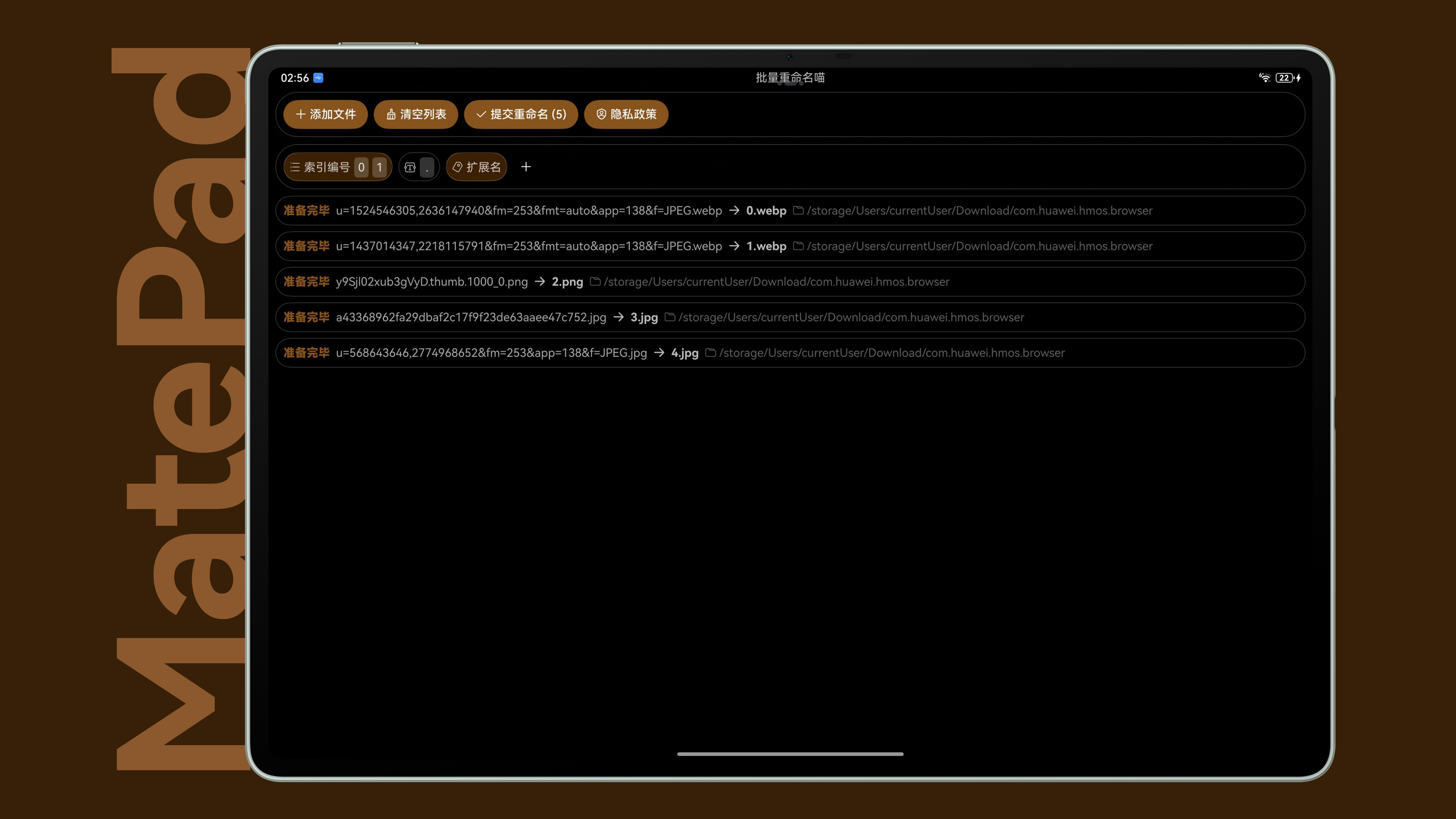The width and height of the screenshot is (1456, 819).
Task: Select the row renamed to 3.jpg
Action: tap(790, 317)
